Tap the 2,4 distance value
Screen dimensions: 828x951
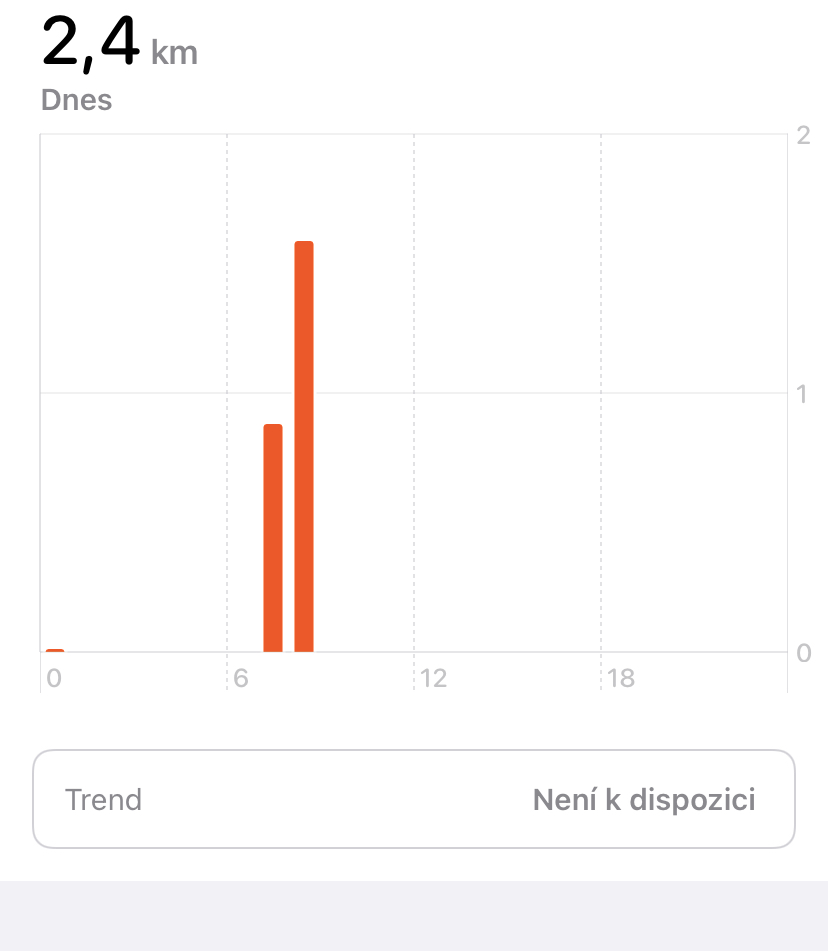pos(90,42)
